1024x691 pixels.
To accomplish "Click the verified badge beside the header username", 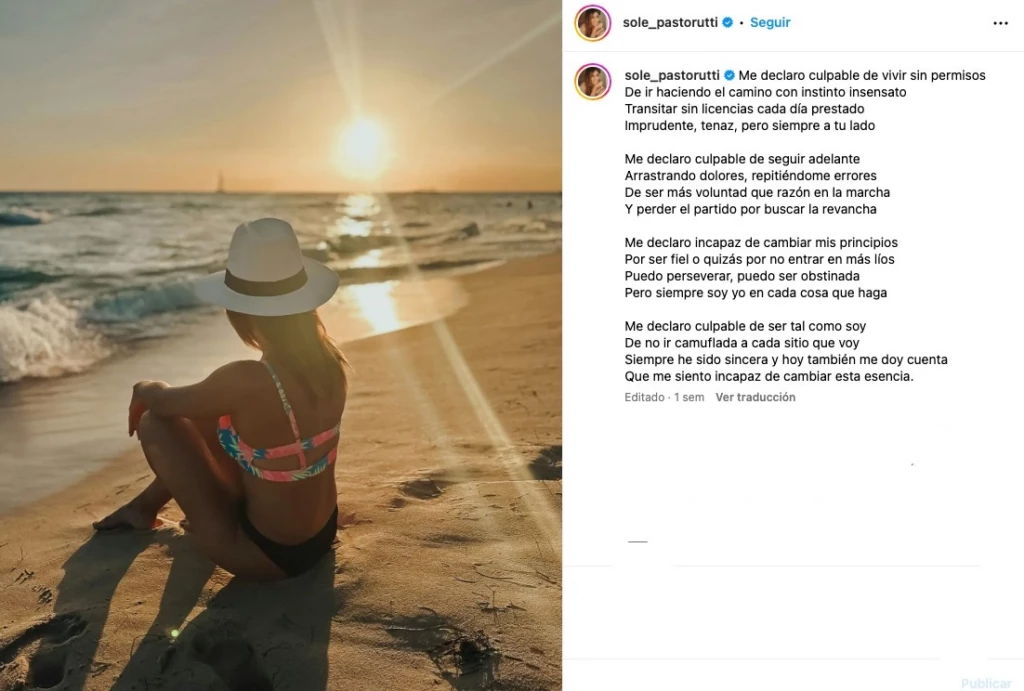I will tap(728, 22).
